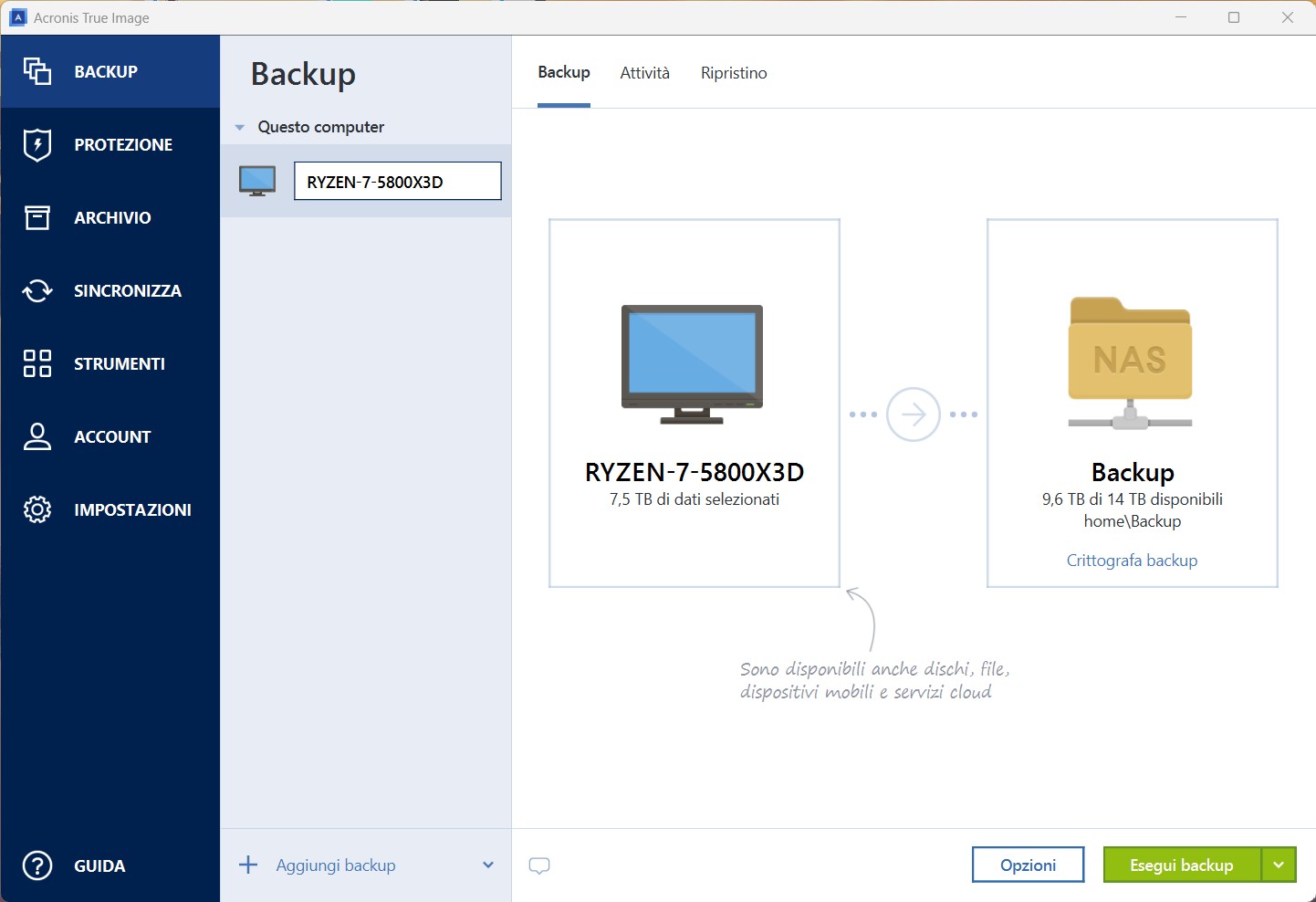
Task: Click the Archivio box icon
Action: 37,217
